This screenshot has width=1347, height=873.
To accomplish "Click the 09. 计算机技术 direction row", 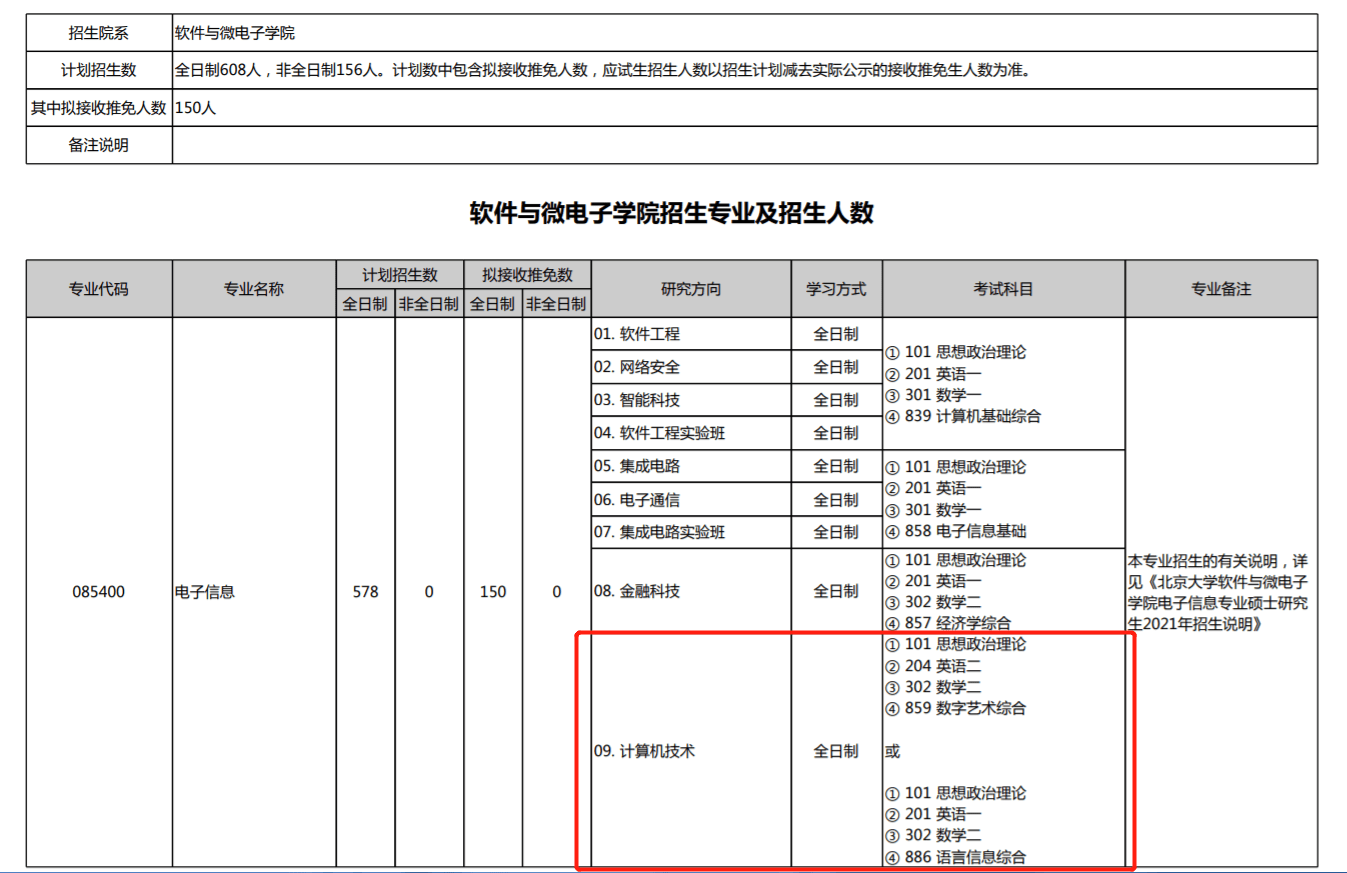I will click(691, 751).
